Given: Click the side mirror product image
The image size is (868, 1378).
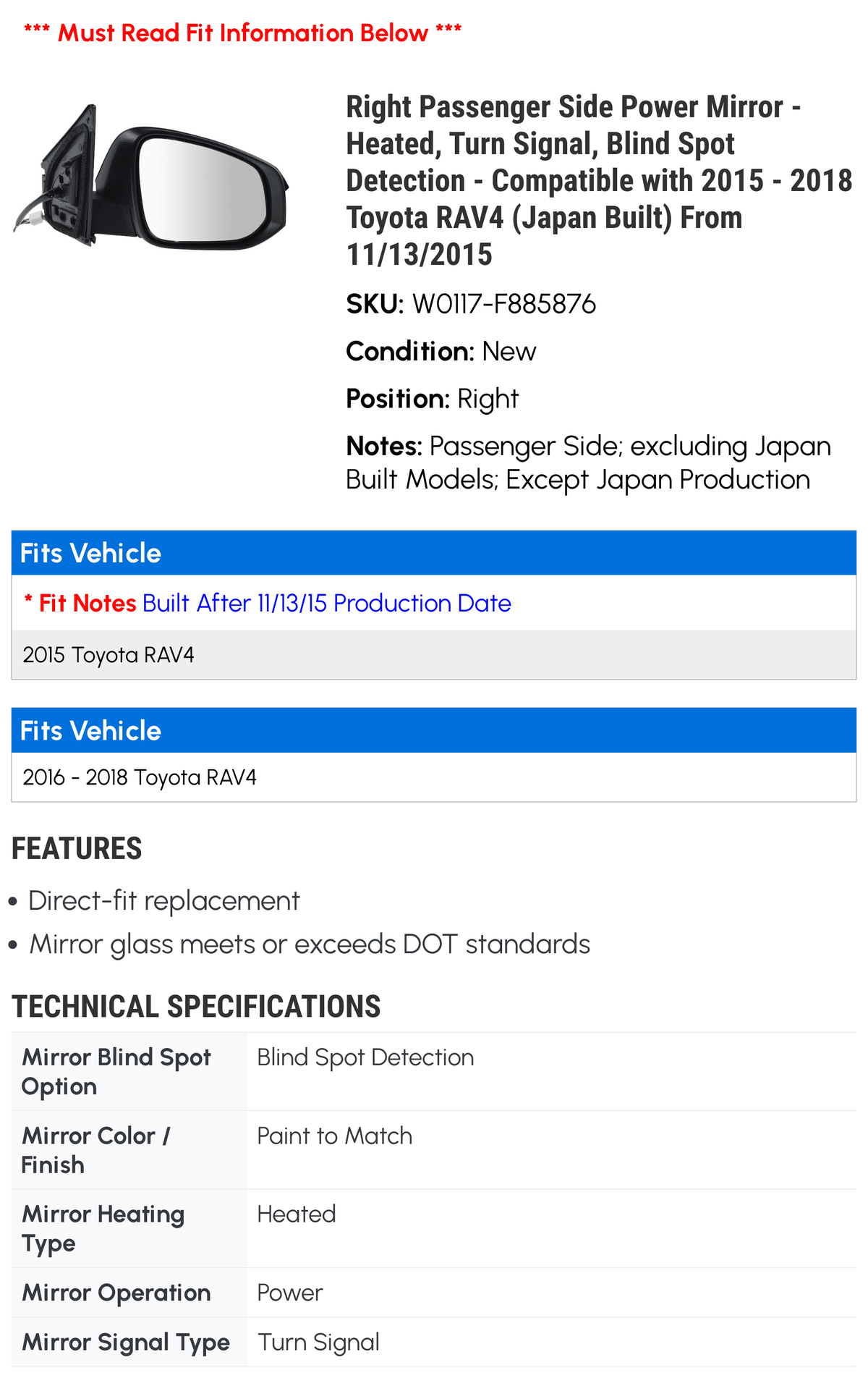Looking at the screenshot, I should pyautogui.click(x=151, y=176).
